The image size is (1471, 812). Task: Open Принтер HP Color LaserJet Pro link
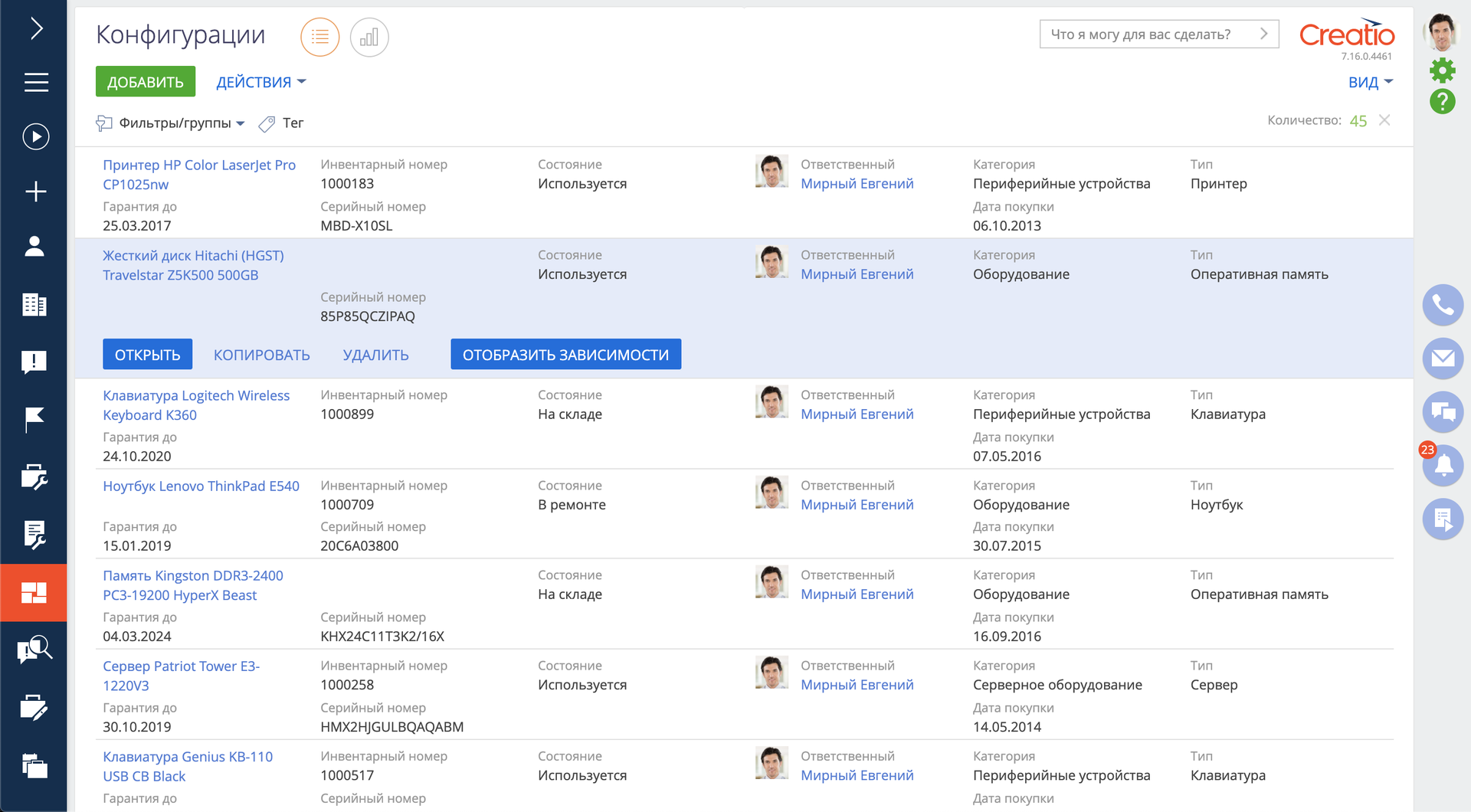199,175
